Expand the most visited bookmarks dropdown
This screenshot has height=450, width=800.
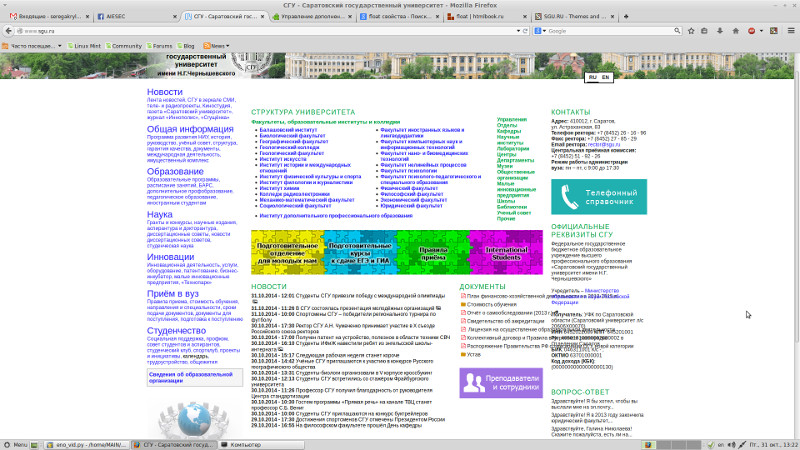point(60,46)
